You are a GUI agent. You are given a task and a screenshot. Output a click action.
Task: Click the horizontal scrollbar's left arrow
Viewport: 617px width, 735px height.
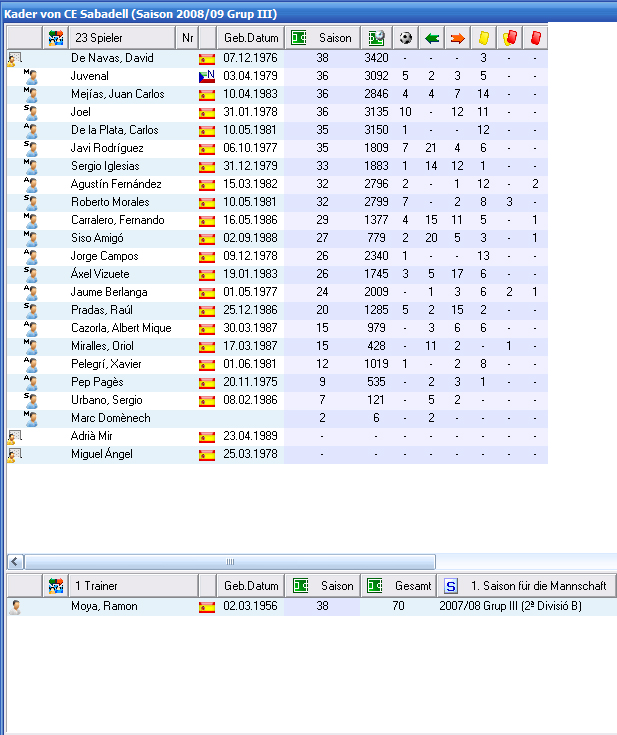pyautogui.click(x=14, y=562)
